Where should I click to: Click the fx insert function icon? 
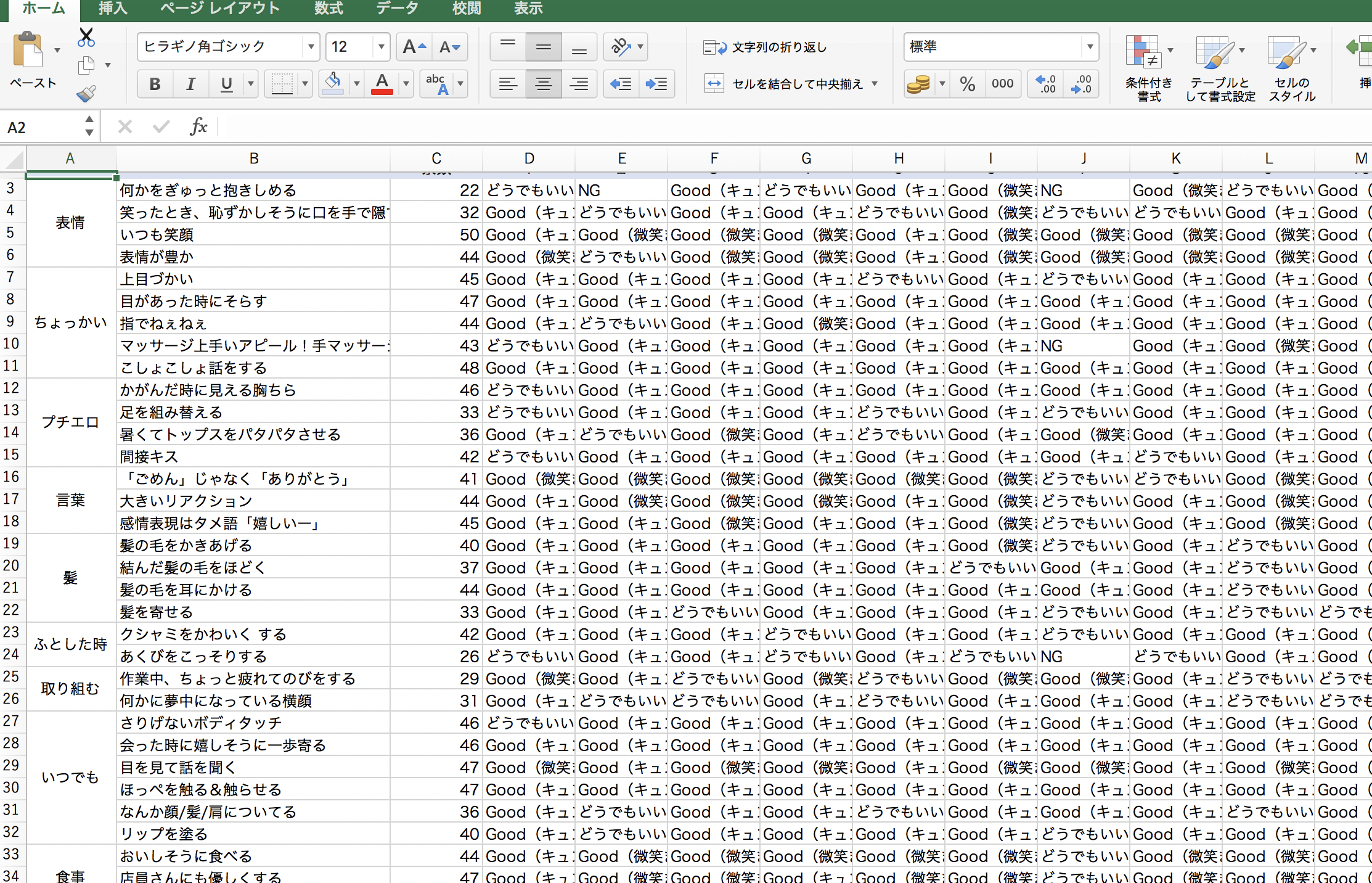(x=198, y=127)
